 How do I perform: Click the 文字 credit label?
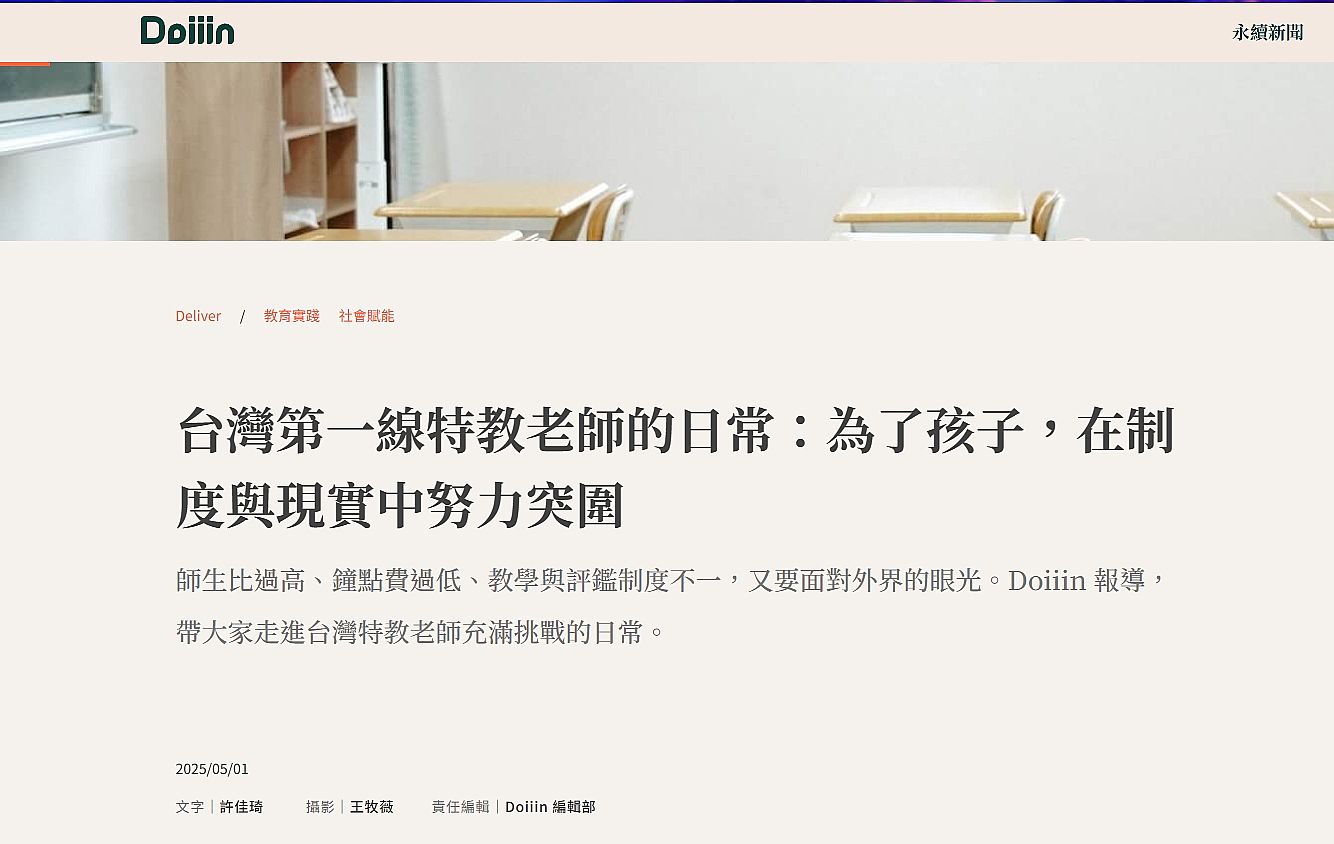[x=190, y=806]
